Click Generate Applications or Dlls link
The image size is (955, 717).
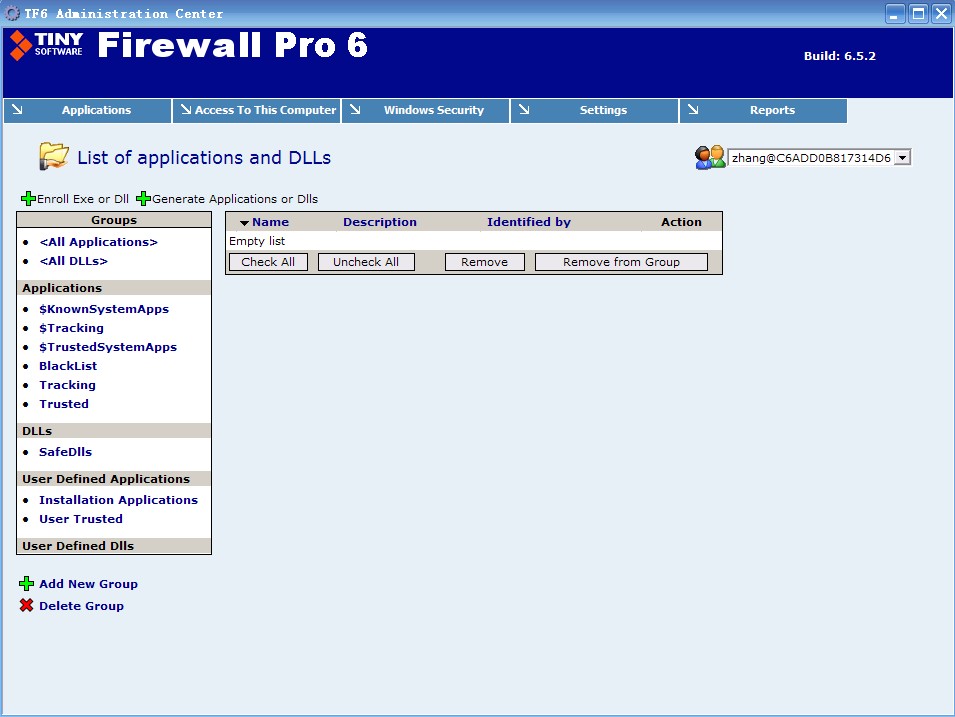(235, 199)
